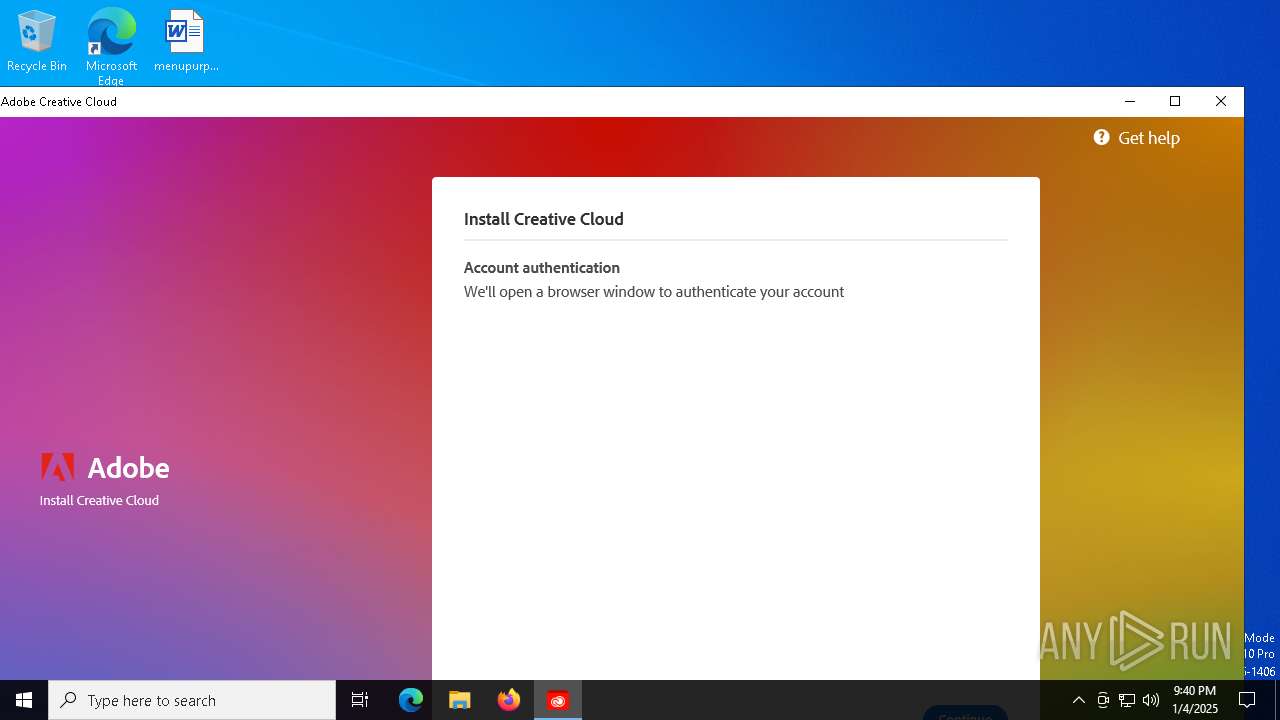The image size is (1280, 720).
Task: Maximize the Adobe Creative Cloud window
Action: pyautogui.click(x=1175, y=101)
